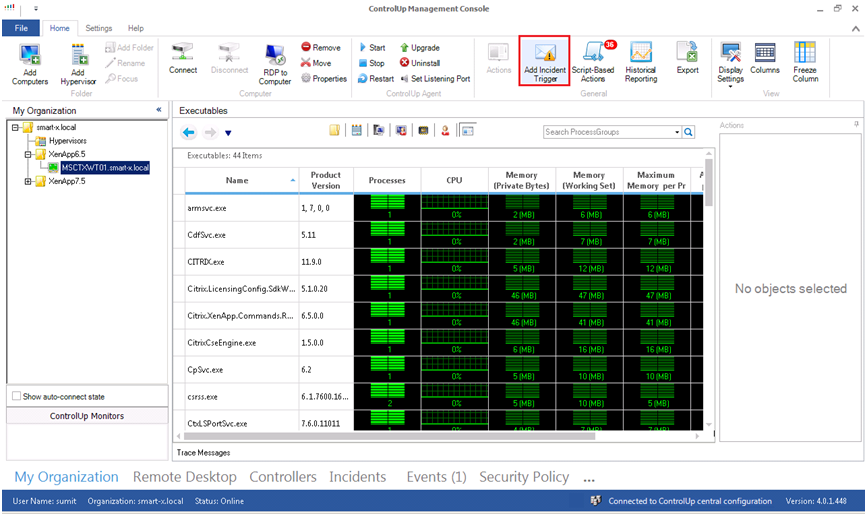867x516 pixels.
Task: Click the Add Hypervisor icon
Action: [78, 65]
